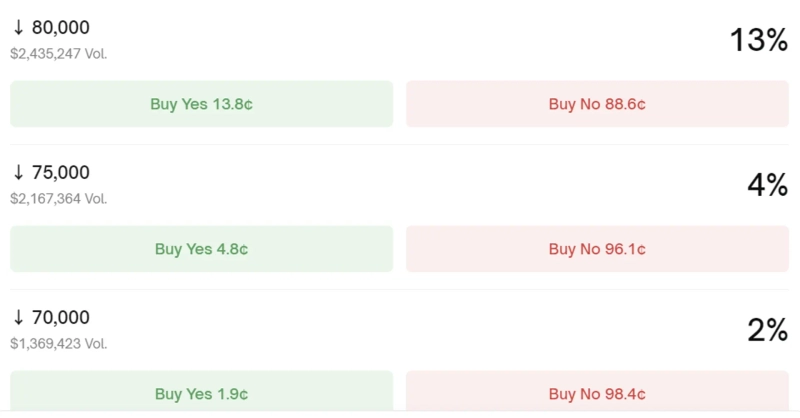The height and width of the screenshot is (418, 800).
Task: Click empty space in the 80,000 row header
Action: pos(400,41)
